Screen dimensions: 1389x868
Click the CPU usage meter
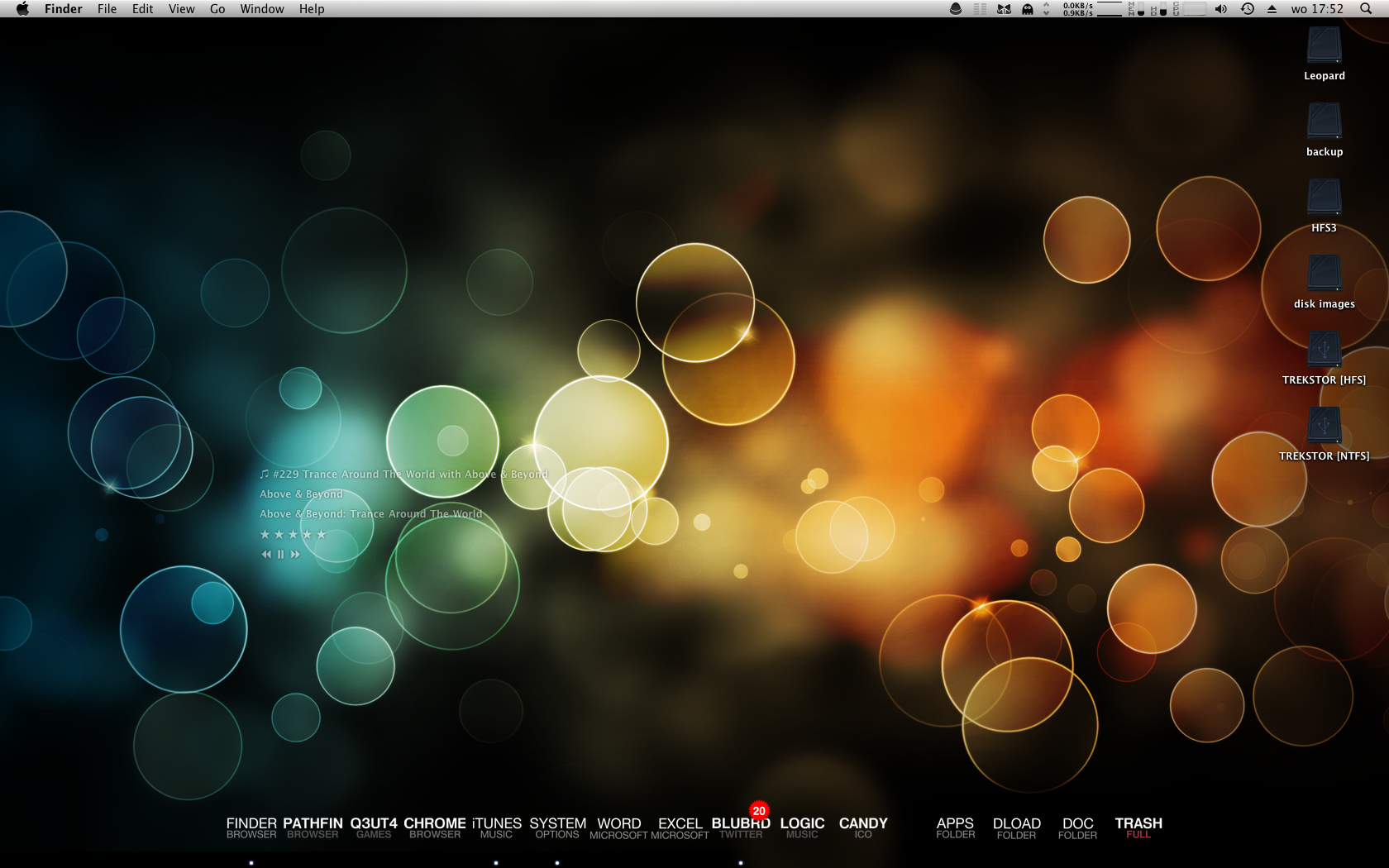point(1190,9)
